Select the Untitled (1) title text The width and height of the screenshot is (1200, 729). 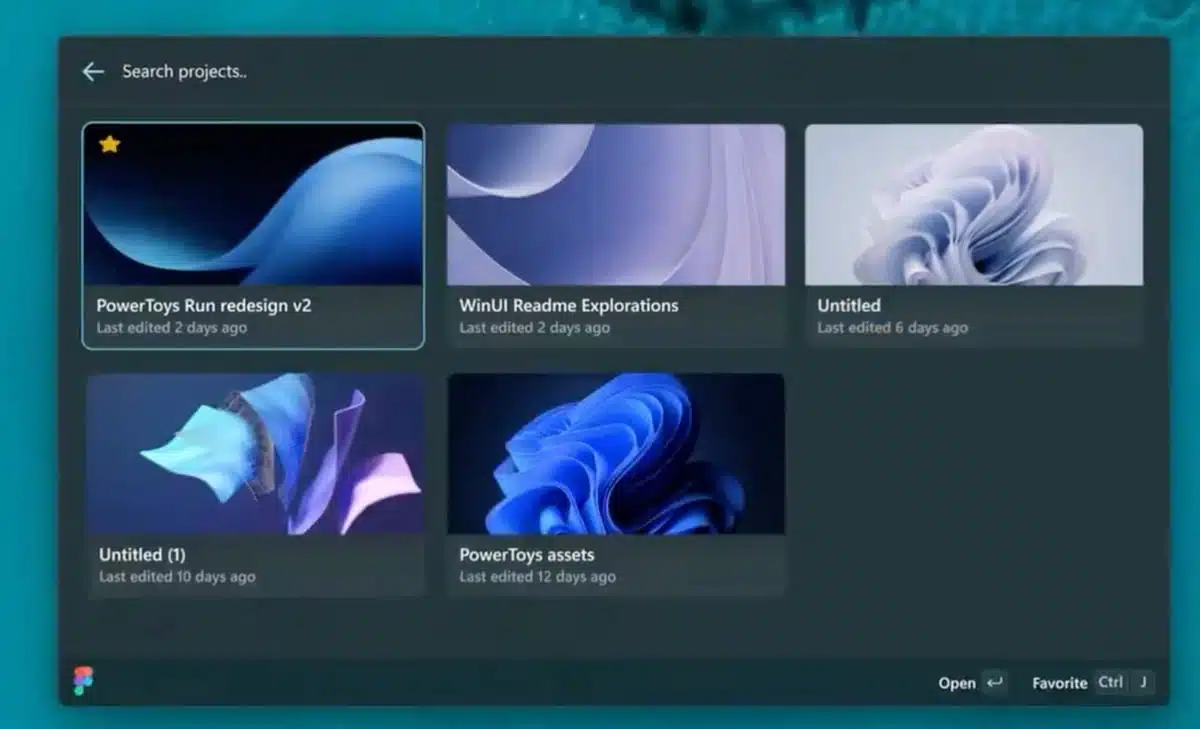point(142,555)
